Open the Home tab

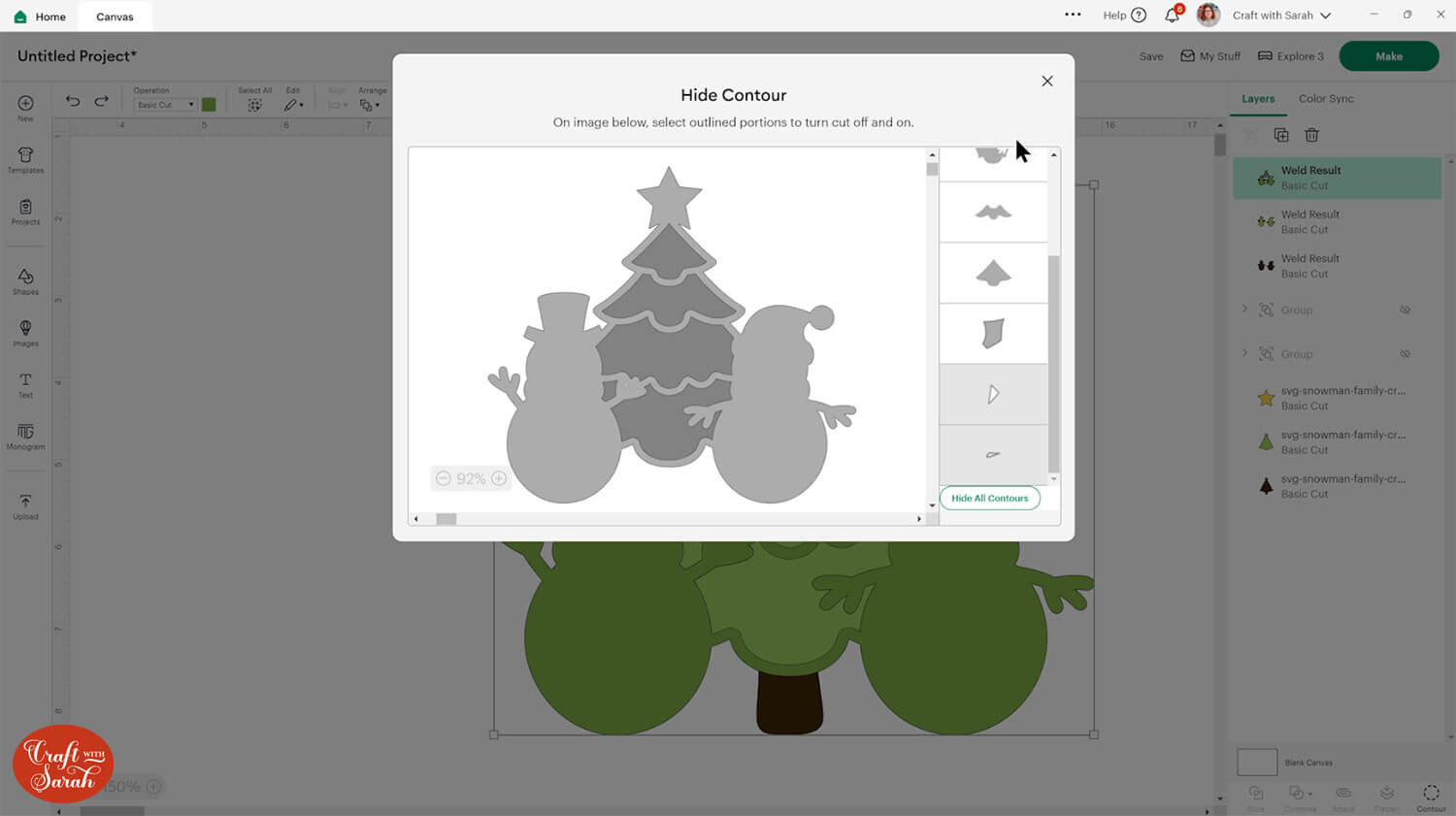click(40, 16)
